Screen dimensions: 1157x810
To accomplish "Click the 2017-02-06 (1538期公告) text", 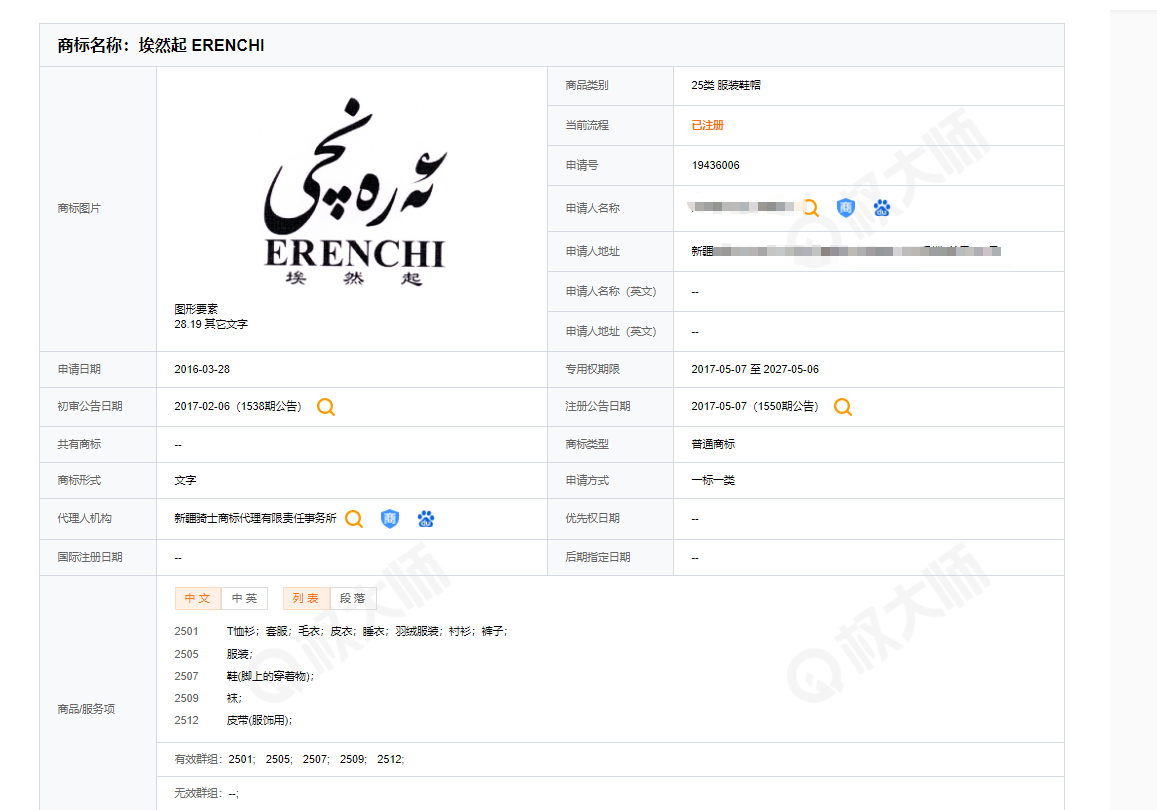I will 238,406.
